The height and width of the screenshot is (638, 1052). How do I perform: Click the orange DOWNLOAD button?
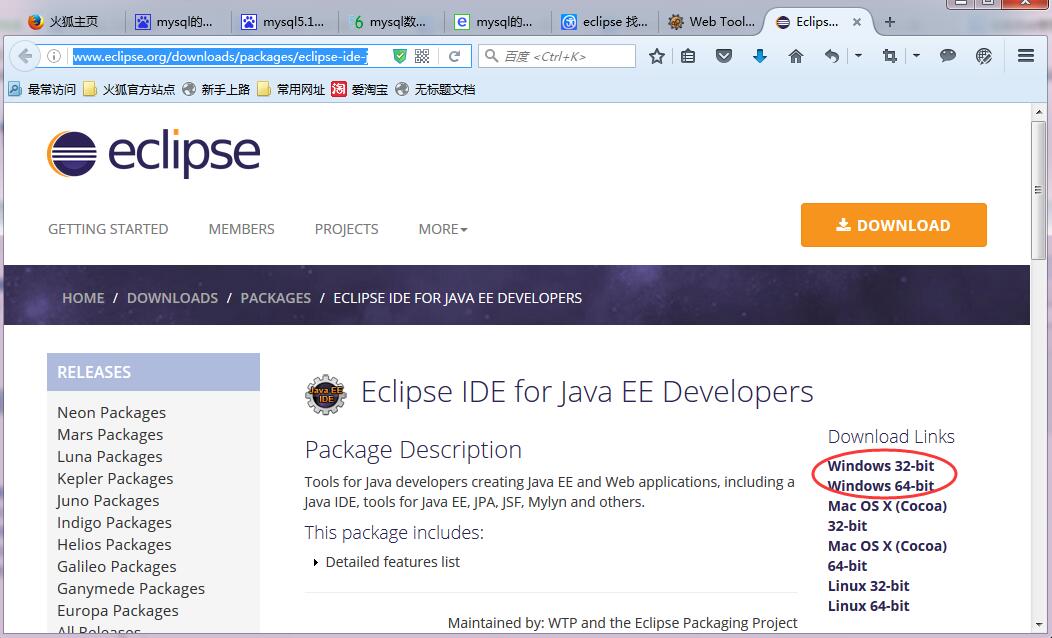pyautogui.click(x=894, y=225)
